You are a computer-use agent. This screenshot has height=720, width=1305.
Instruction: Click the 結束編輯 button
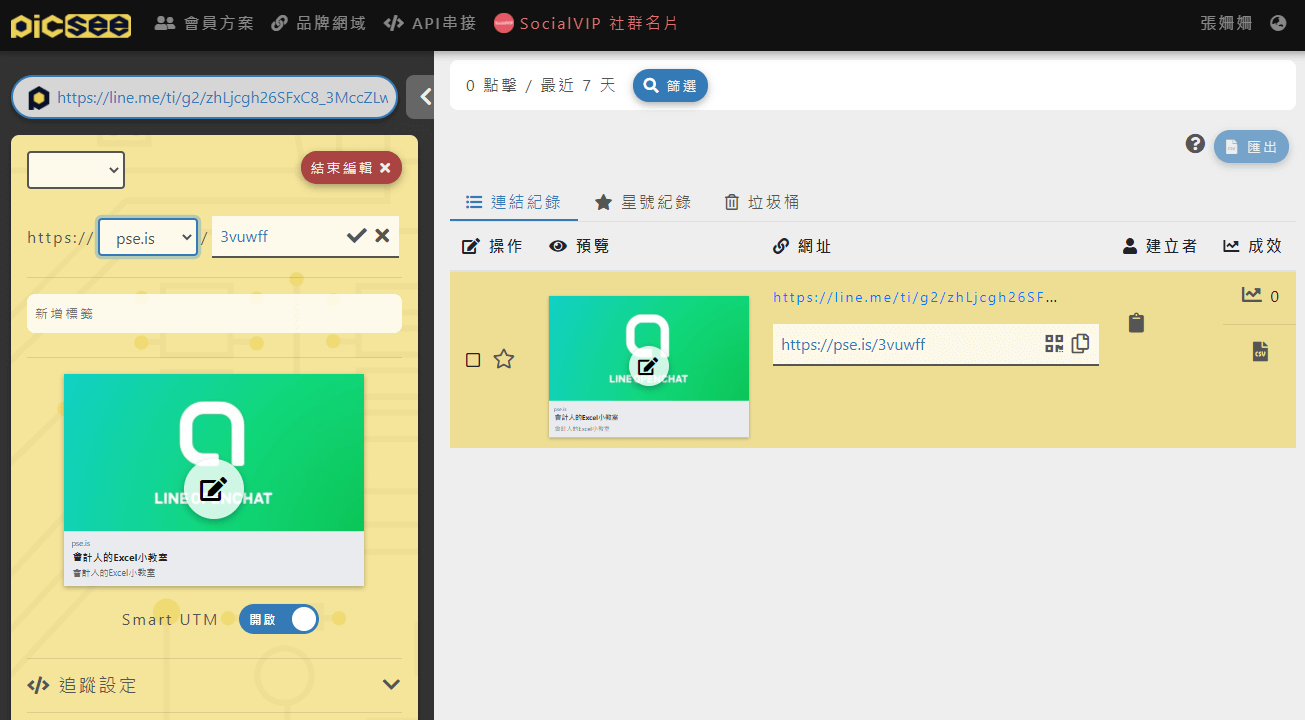[x=351, y=168]
